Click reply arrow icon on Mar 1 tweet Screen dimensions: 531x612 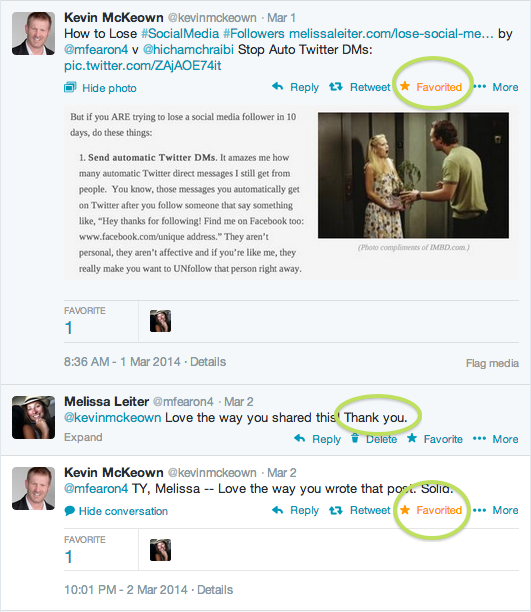(x=278, y=86)
